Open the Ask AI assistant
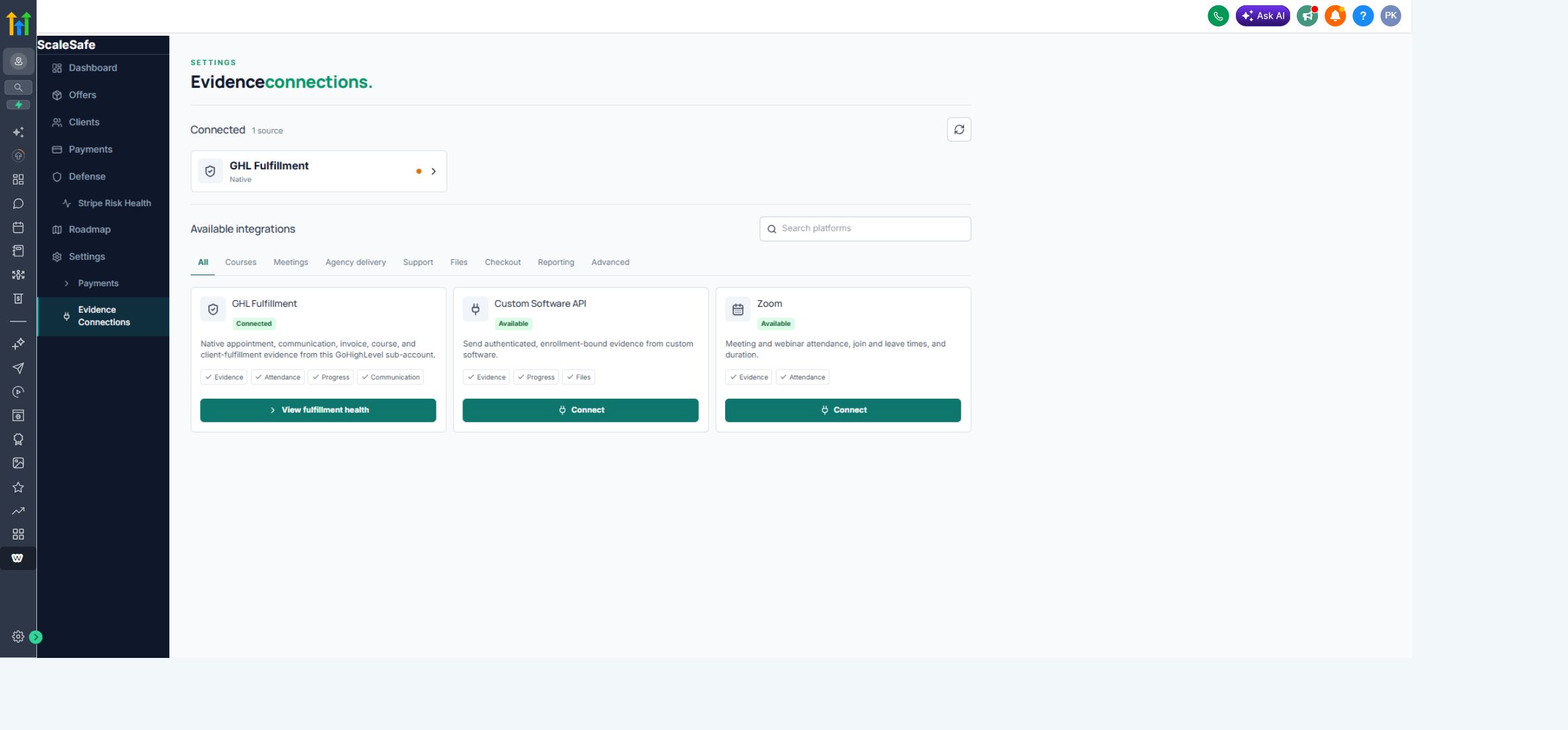Viewport: 1568px width, 730px height. (1262, 16)
